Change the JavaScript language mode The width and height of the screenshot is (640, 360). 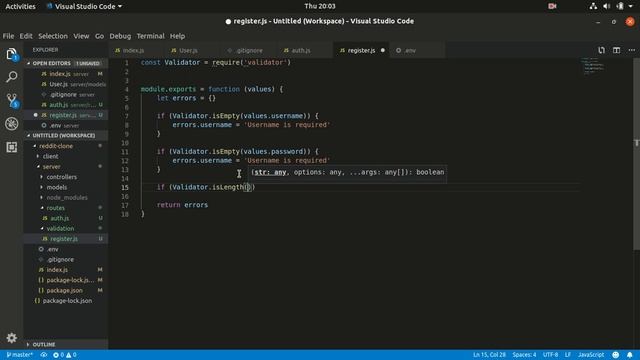tap(591, 355)
